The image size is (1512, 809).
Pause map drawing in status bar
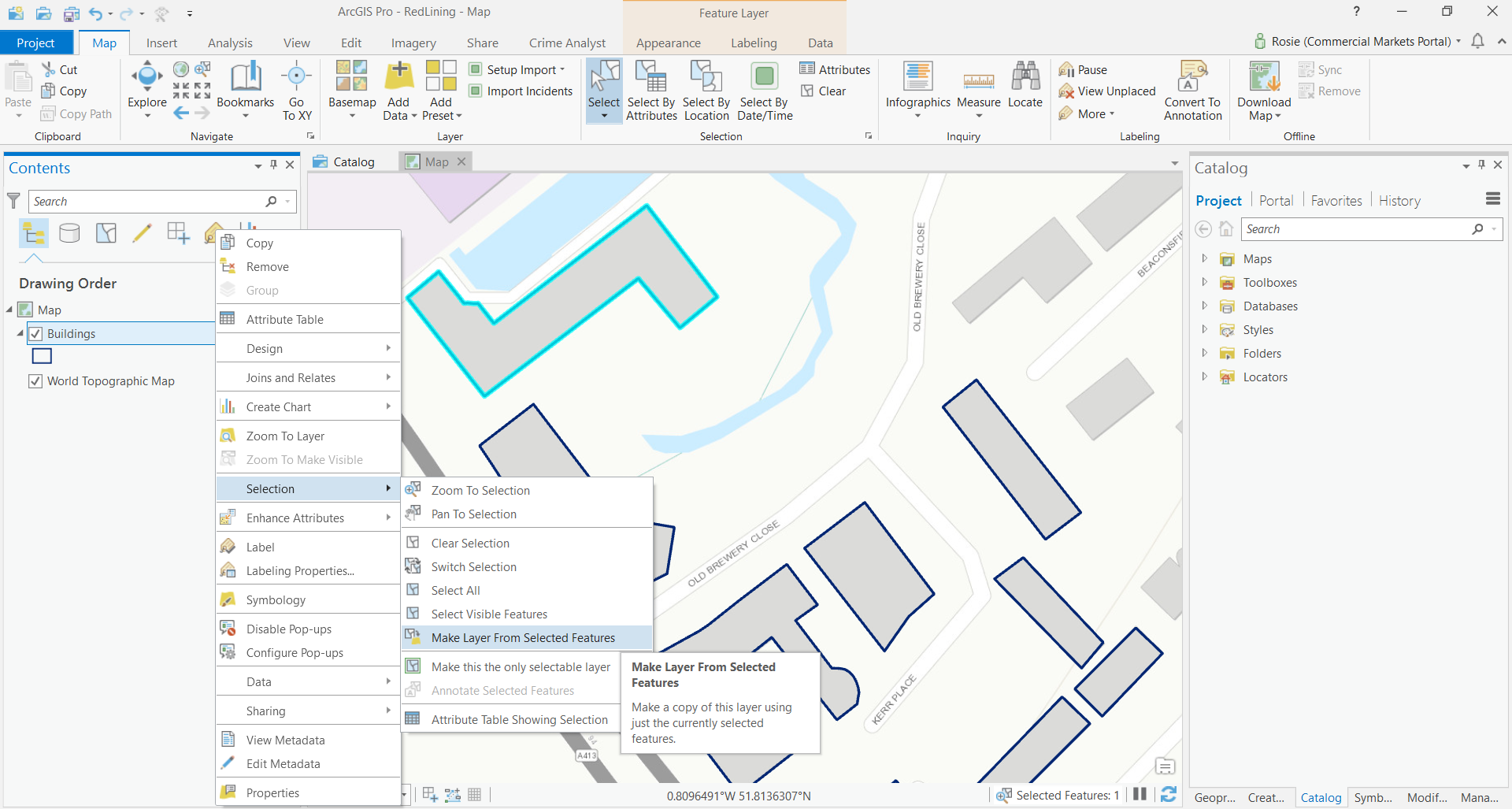pyautogui.click(x=1140, y=795)
